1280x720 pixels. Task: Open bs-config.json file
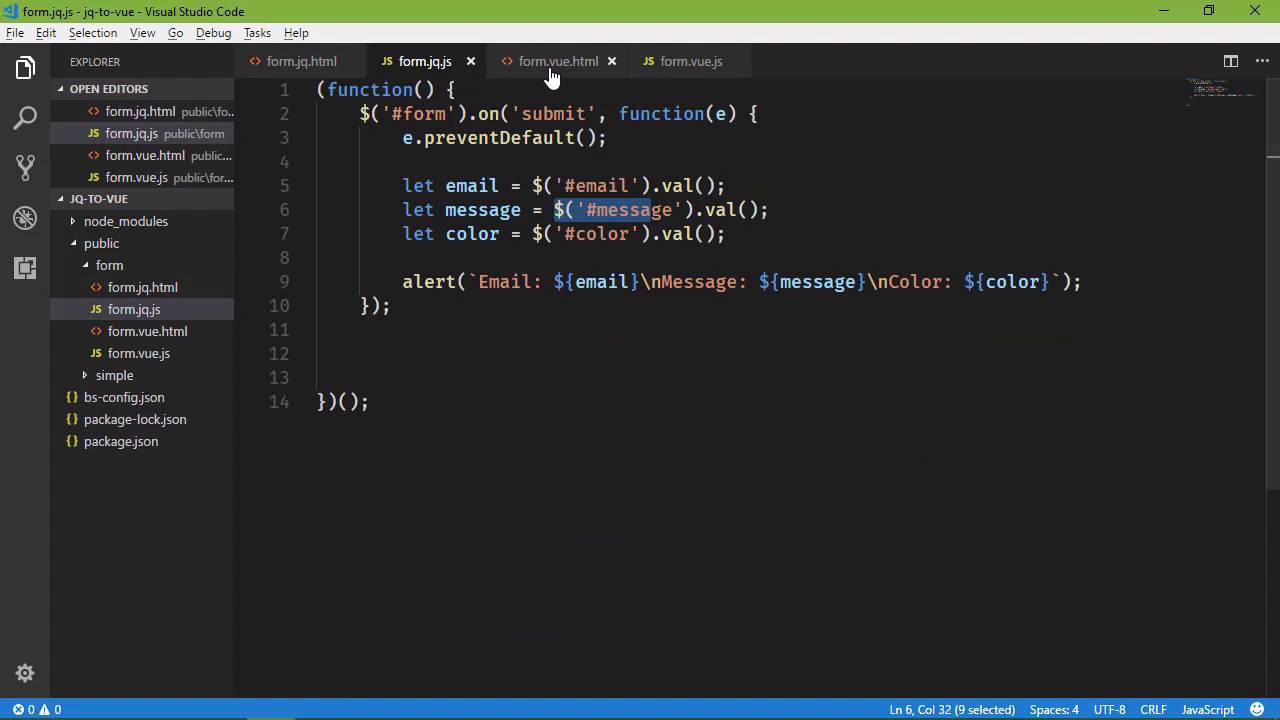[142, 397]
